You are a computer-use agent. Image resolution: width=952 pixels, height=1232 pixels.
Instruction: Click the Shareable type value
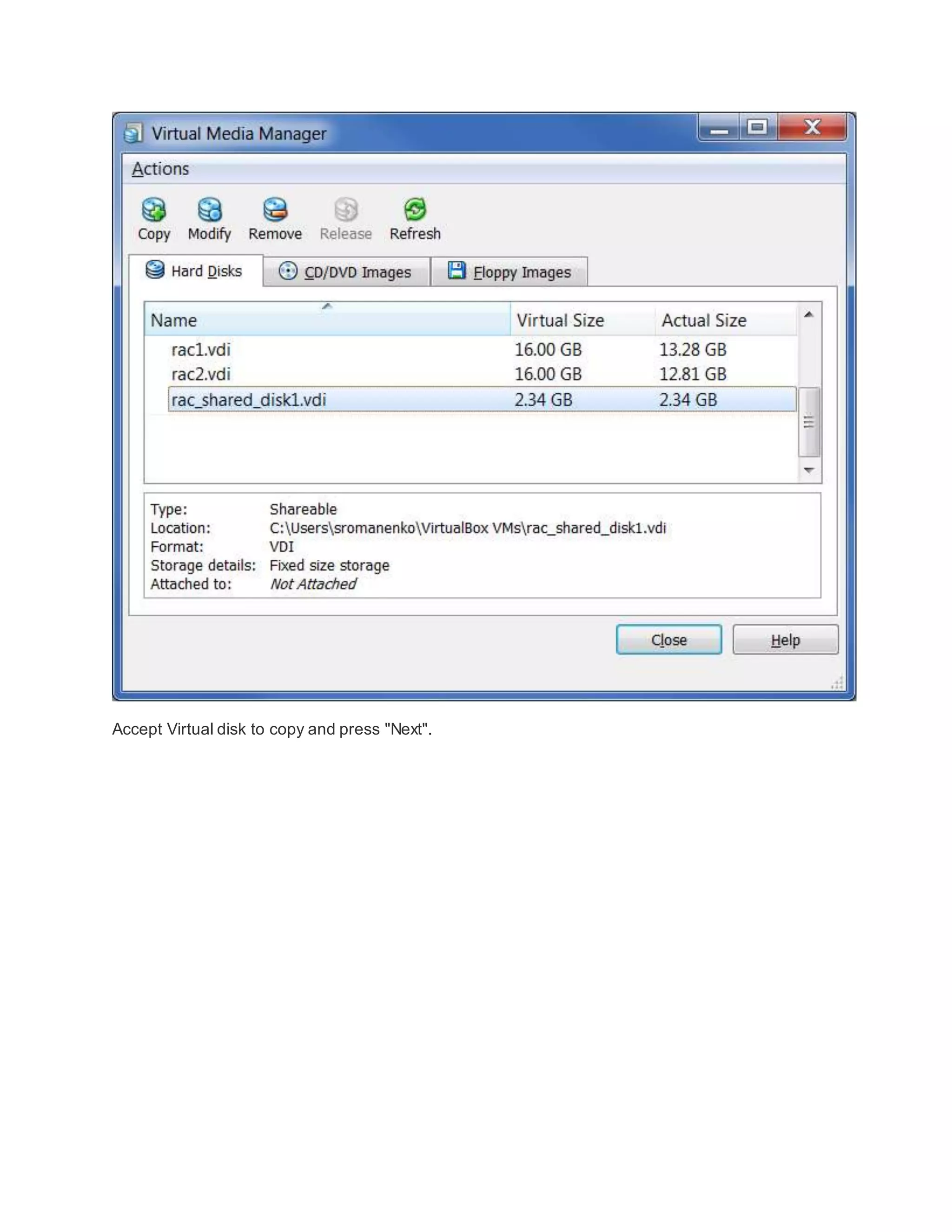click(x=303, y=509)
